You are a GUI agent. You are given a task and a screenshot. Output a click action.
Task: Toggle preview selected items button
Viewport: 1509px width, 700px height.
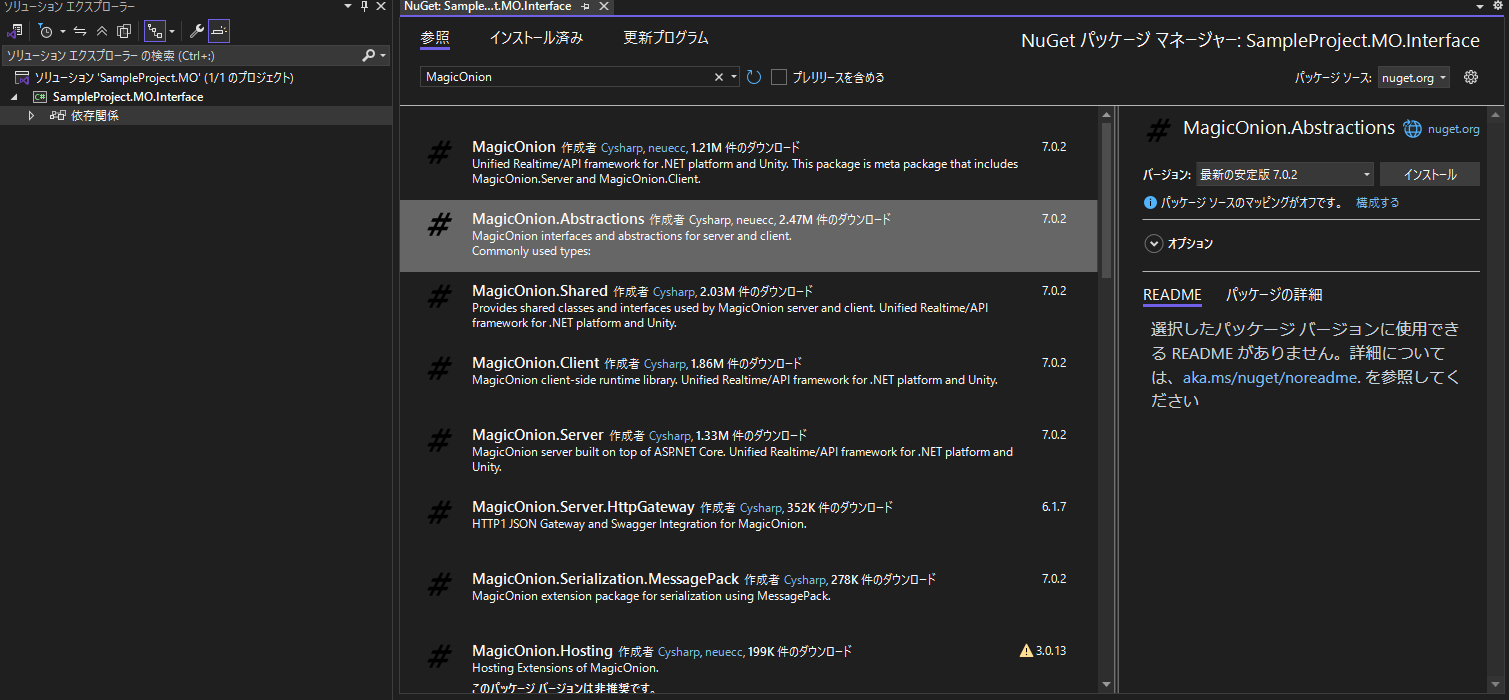[219, 31]
